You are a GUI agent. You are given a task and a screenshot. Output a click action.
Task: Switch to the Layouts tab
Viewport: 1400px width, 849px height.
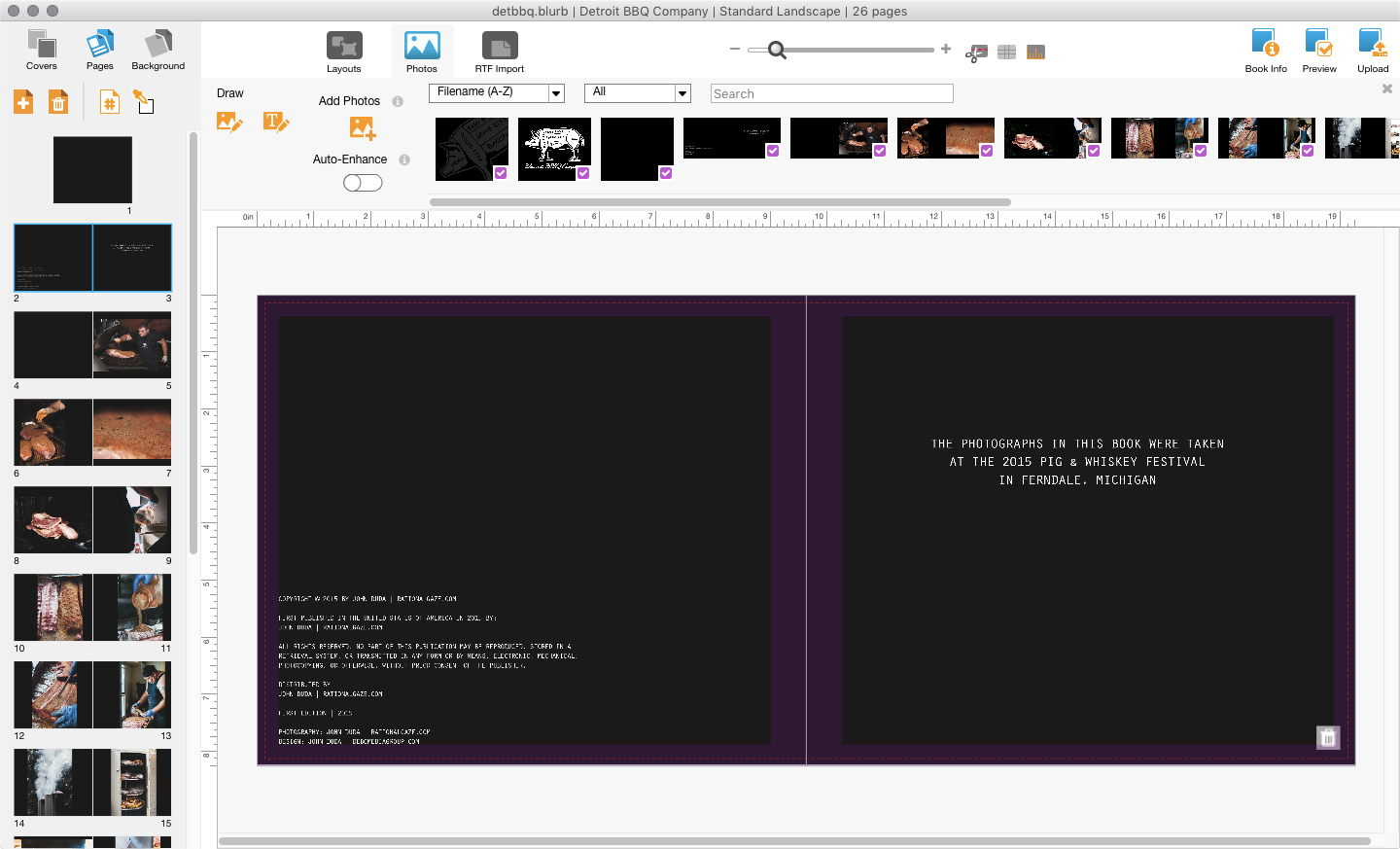click(x=344, y=53)
